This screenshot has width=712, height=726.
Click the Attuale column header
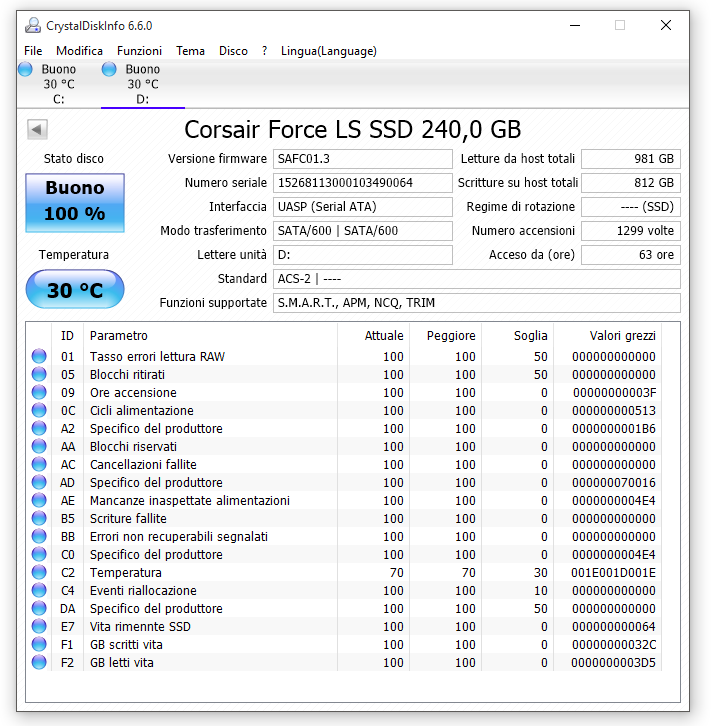(374, 336)
